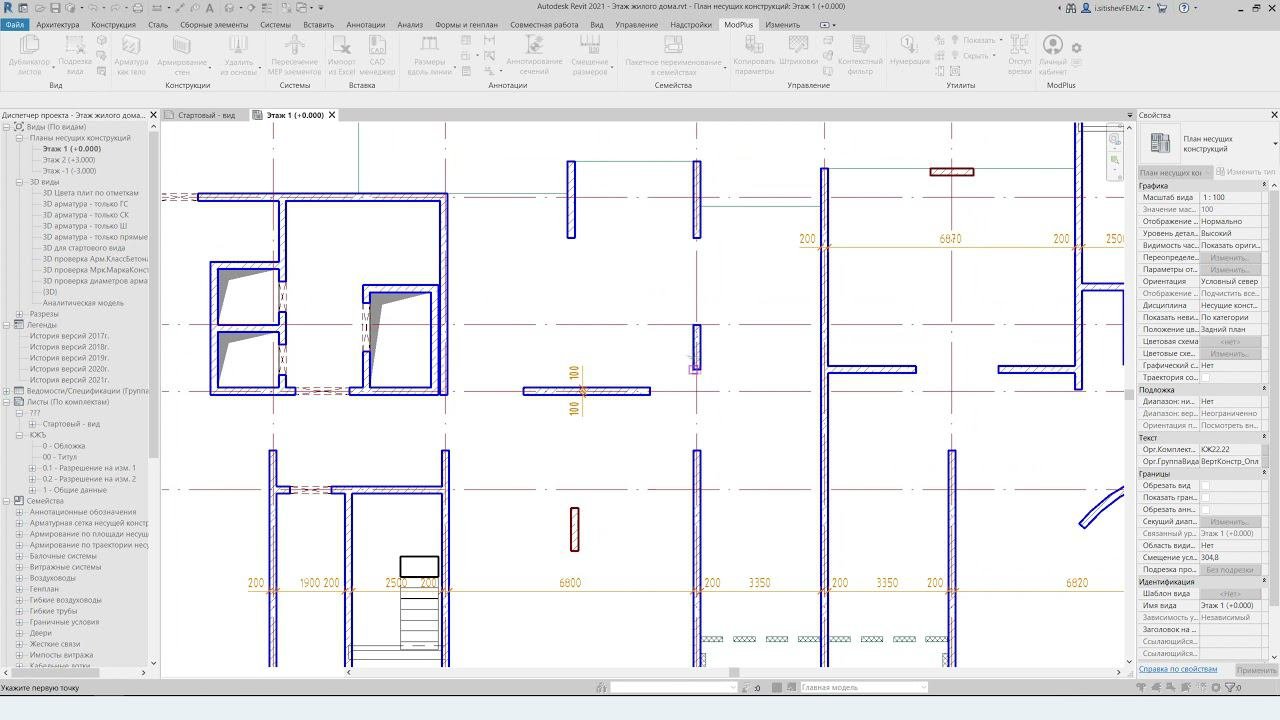Select the Аналитическая модель 3D view

coord(83,303)
